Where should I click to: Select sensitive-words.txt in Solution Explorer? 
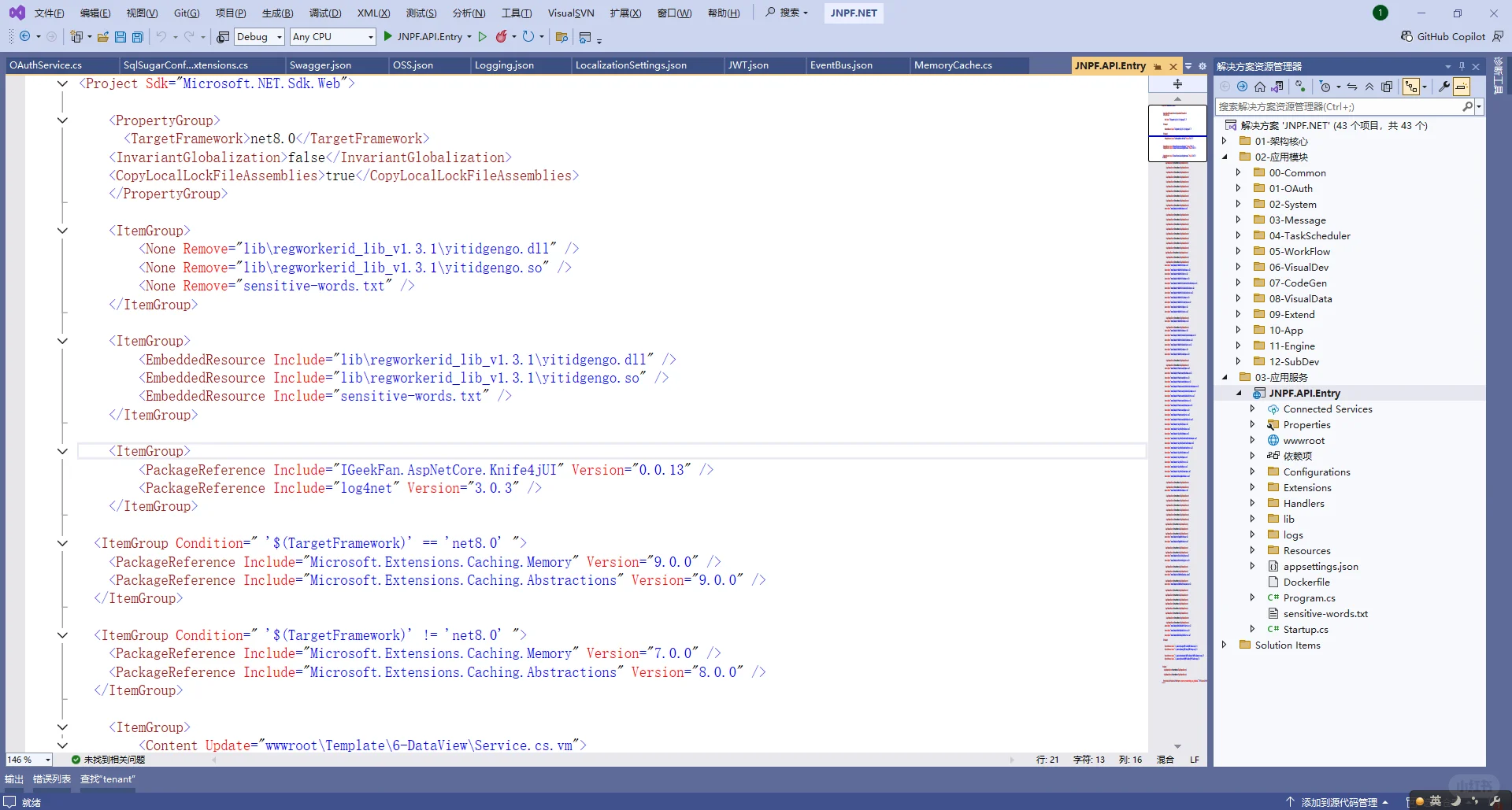[x=1325, y=613]
